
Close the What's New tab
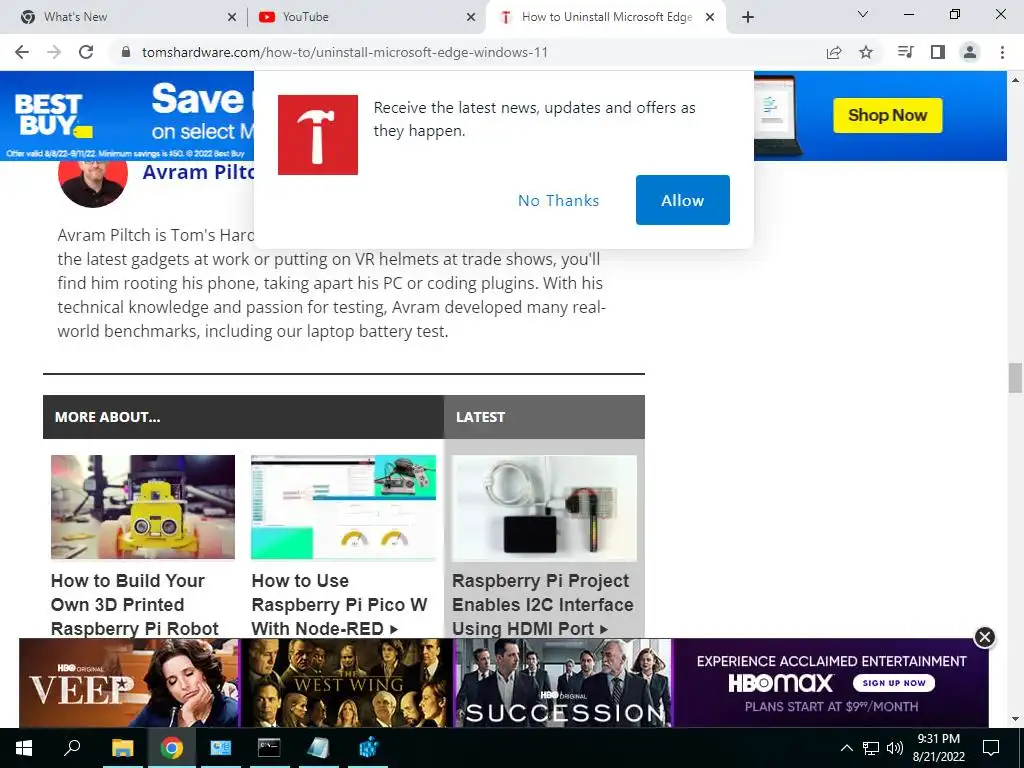(232, 17)
